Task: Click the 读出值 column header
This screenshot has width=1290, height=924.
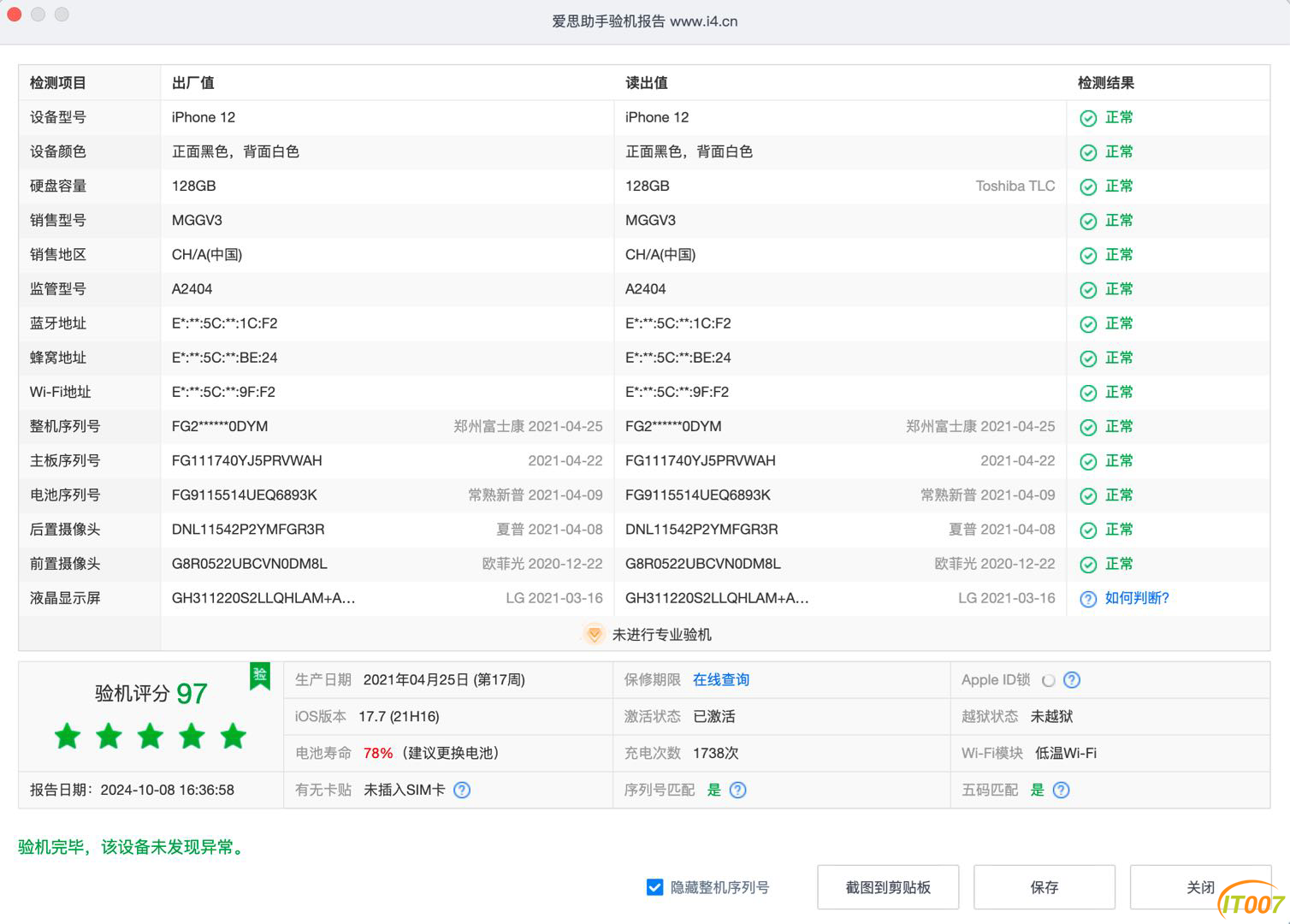Action: pyautogui.click(x=646, y=83)
